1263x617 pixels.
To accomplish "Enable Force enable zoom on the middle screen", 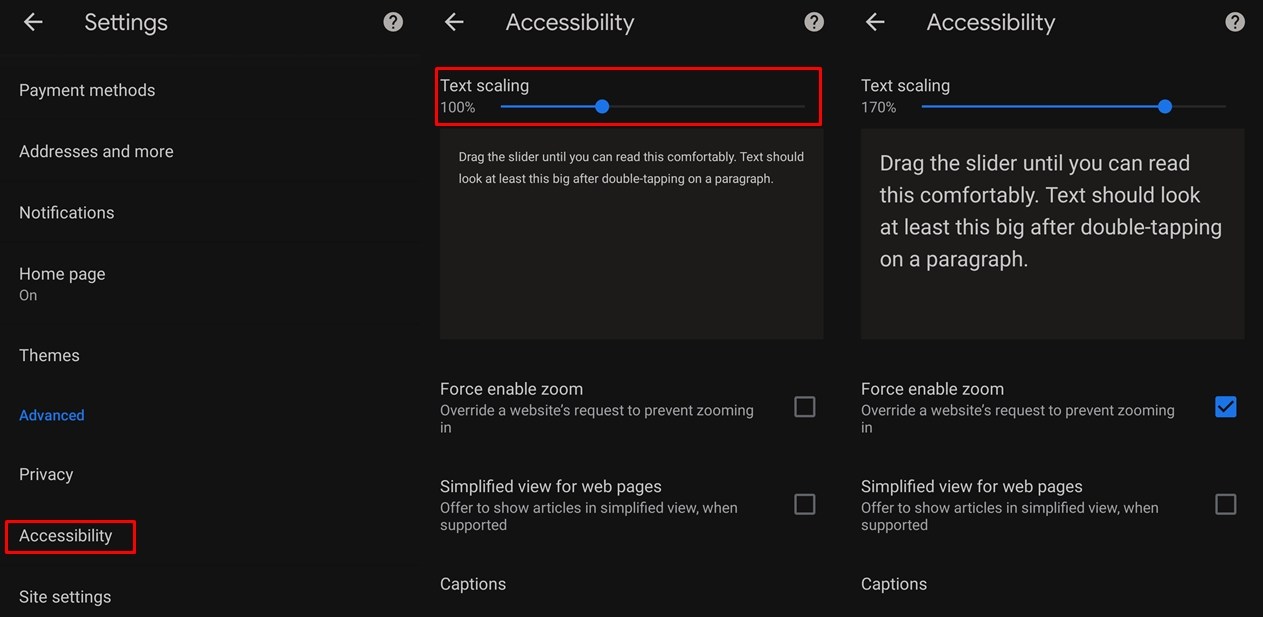I will click(805, 406).
